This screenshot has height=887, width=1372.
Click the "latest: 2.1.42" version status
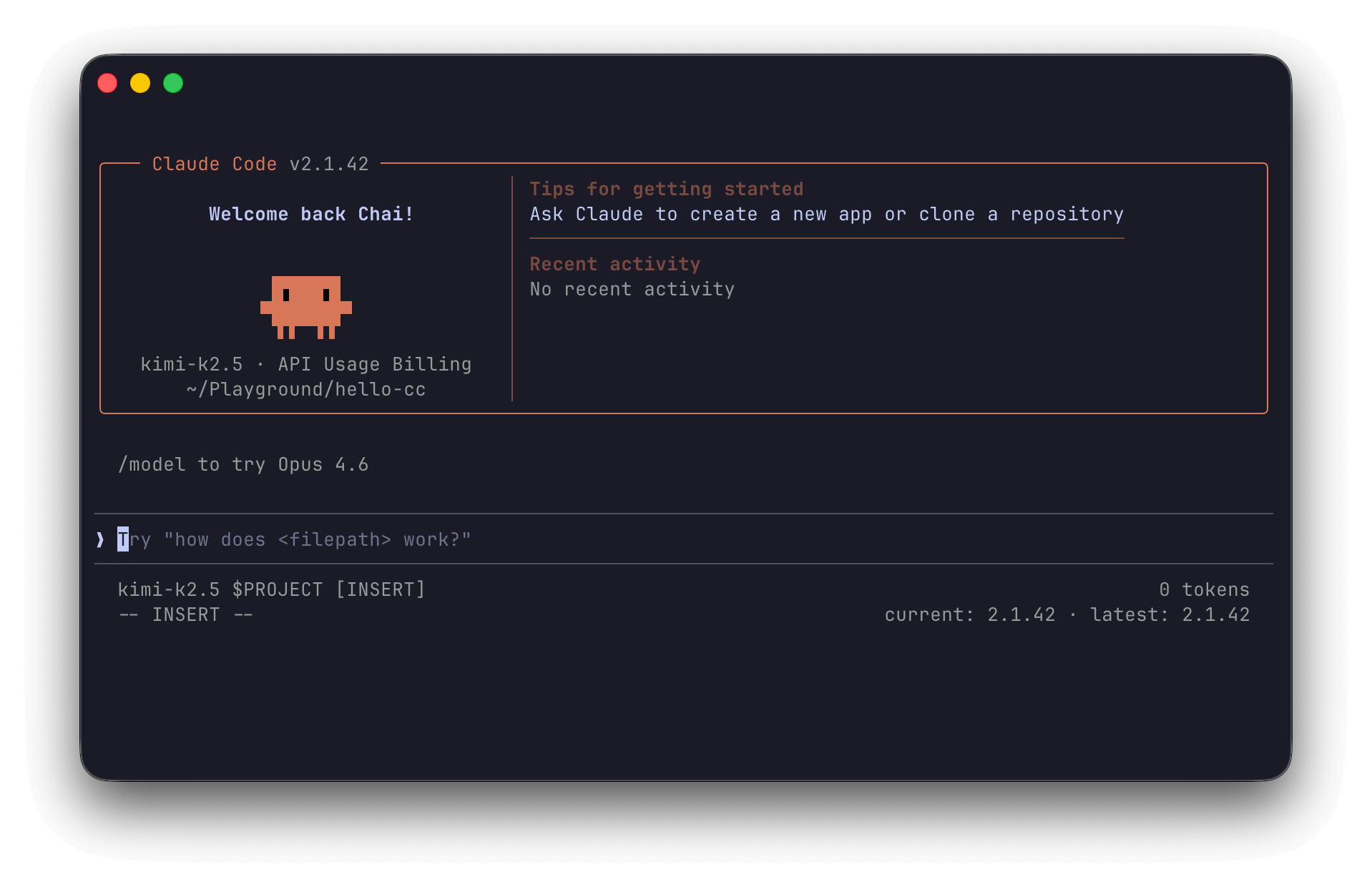tap(1170, 615)
